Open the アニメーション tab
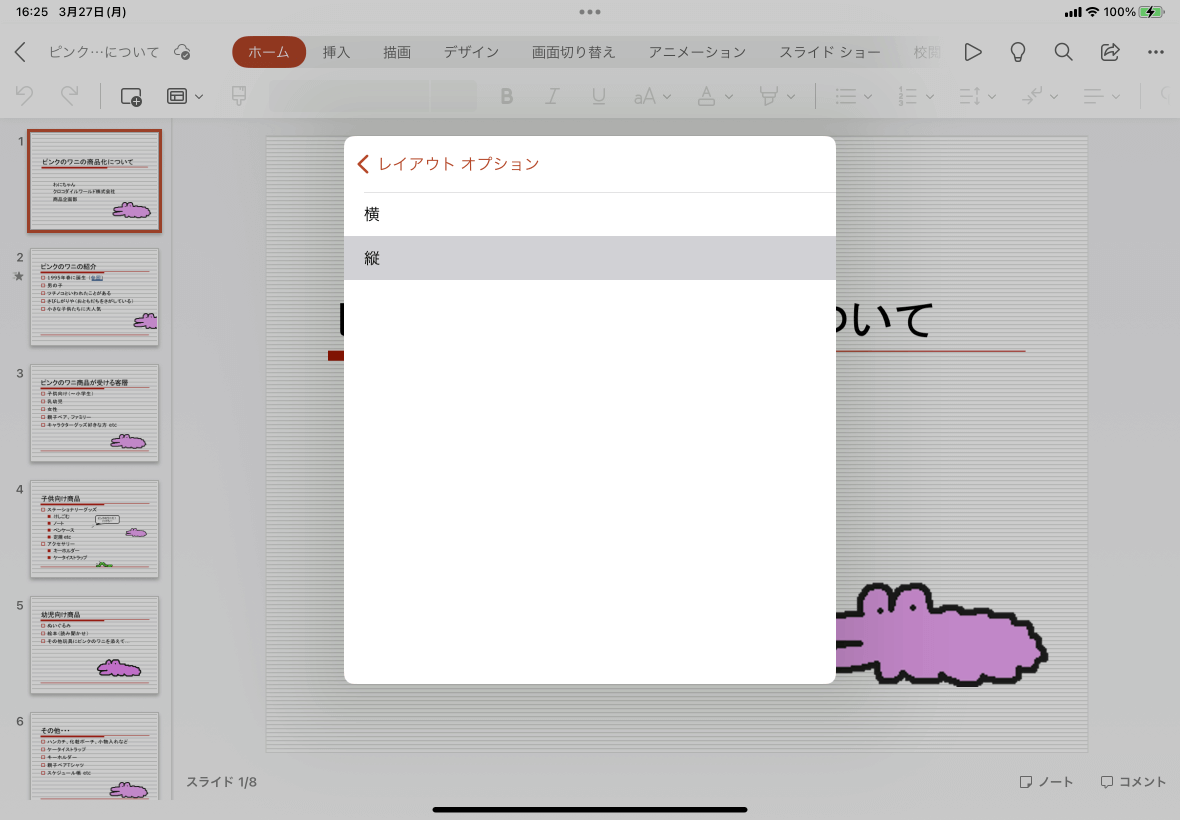 697,52
